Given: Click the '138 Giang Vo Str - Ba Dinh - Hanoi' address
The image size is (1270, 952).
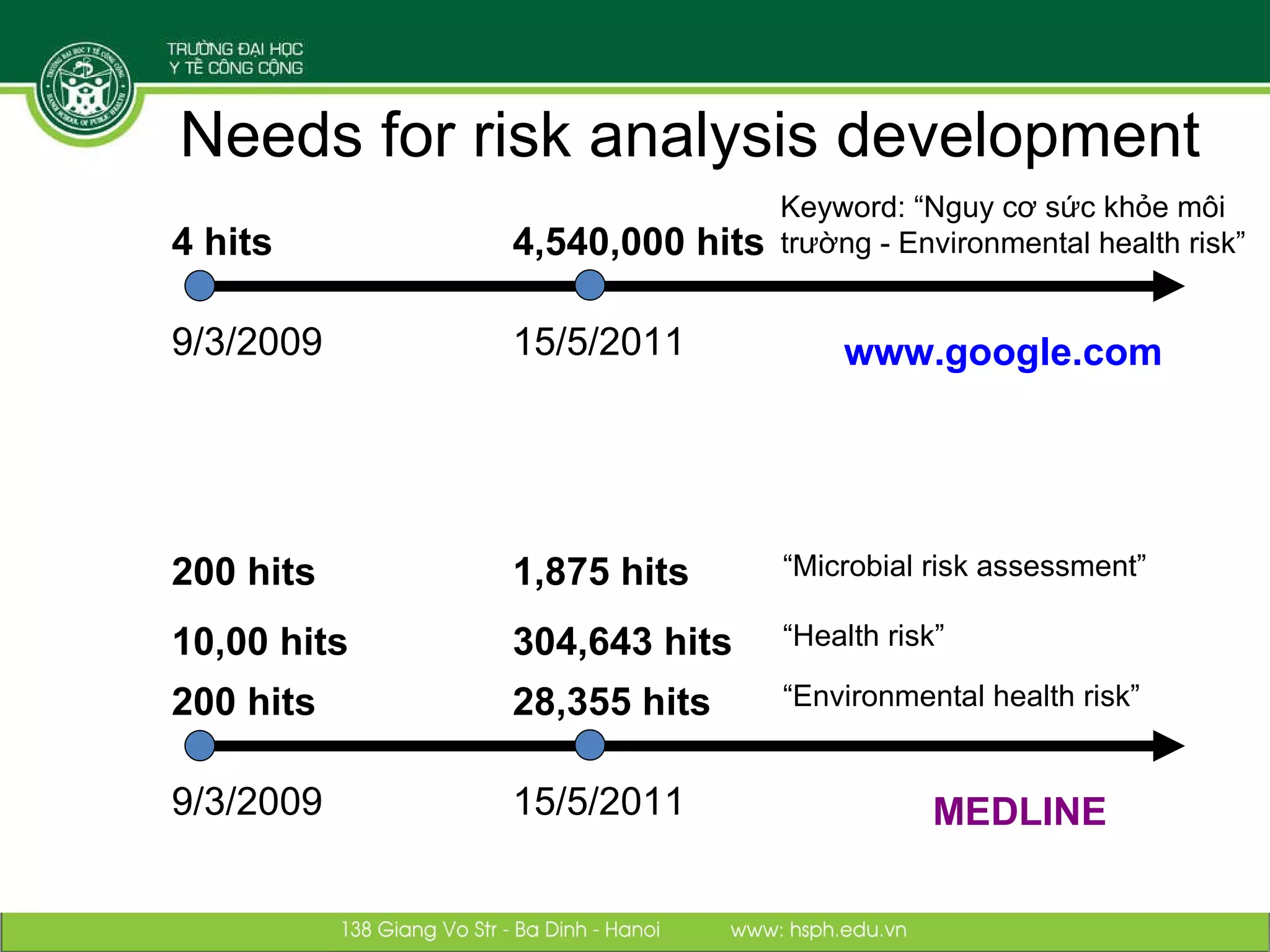Looking at the screenshot, I should point(500,930).
